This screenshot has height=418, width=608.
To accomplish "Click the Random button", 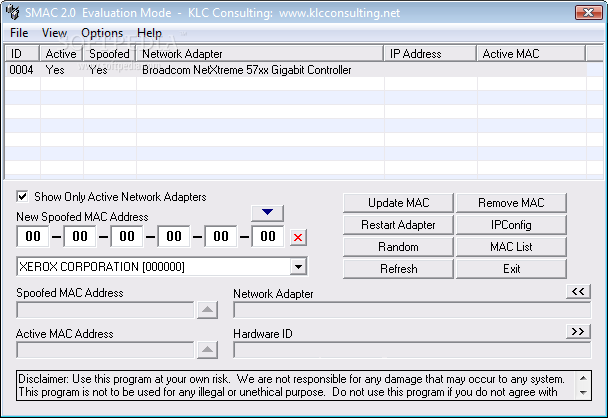I will [398, 247].
